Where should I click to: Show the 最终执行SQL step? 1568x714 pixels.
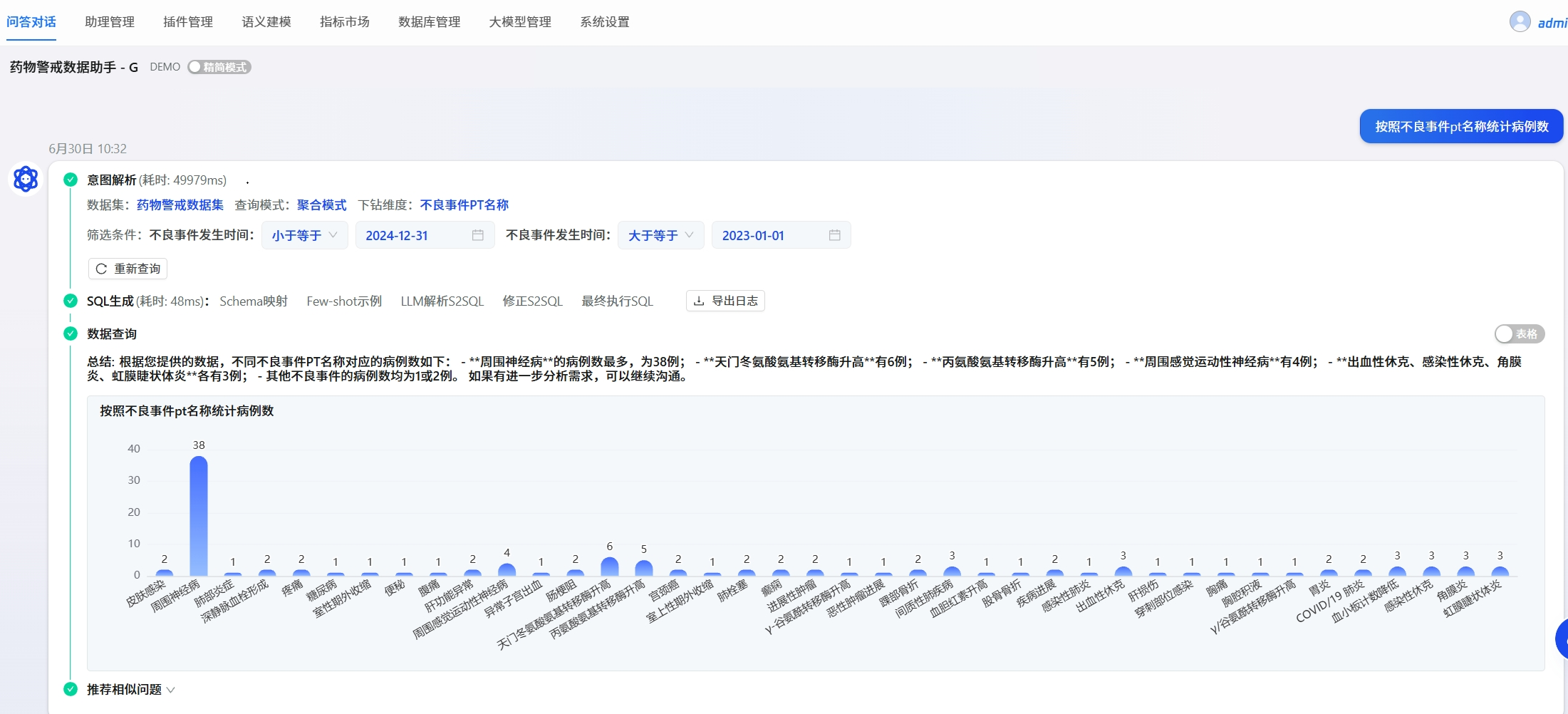coord(618,301)
